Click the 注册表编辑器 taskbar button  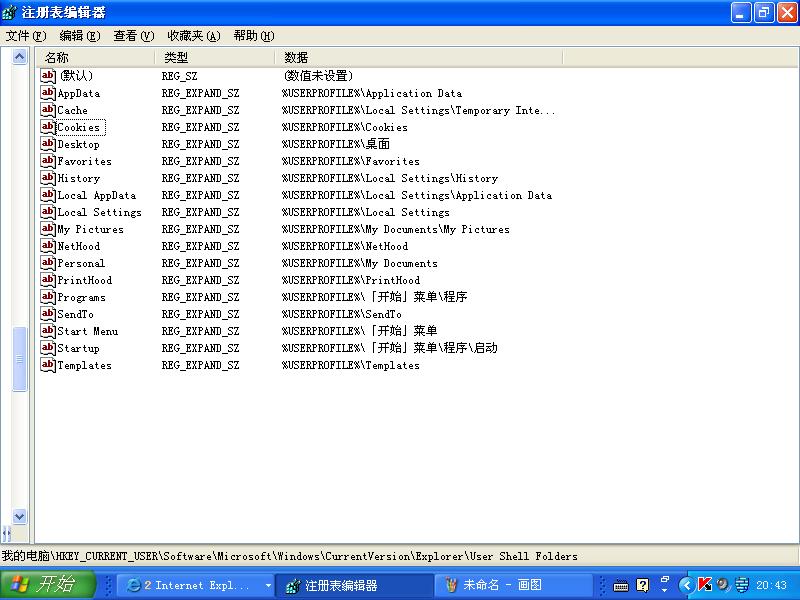(x=355, y=585)
